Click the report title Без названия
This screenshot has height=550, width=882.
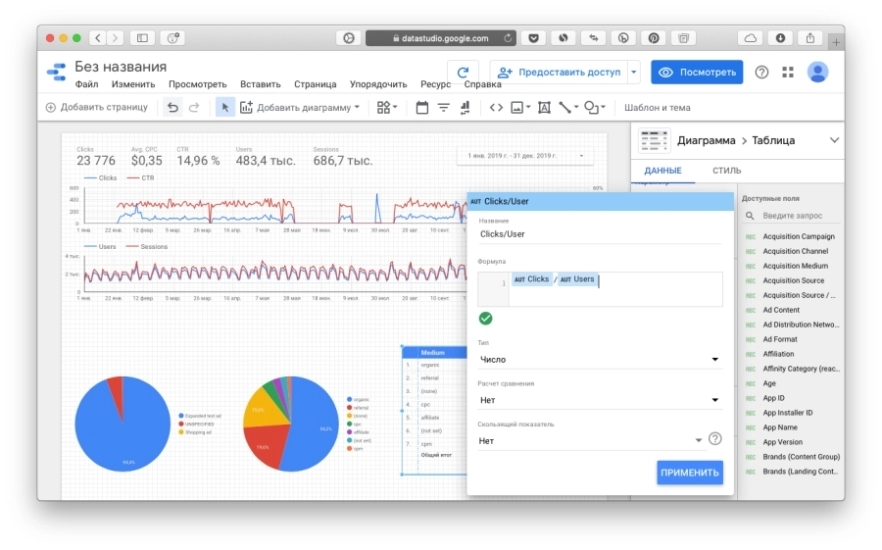pos(120,66)
